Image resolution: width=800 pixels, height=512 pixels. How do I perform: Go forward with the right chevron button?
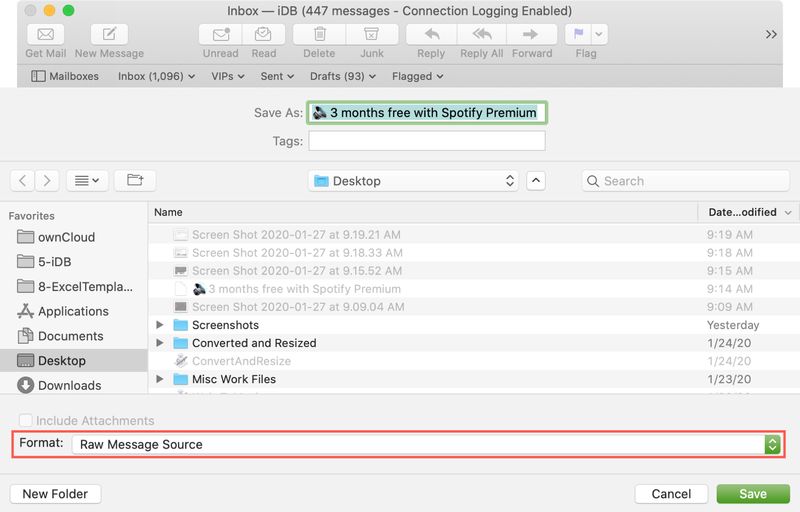point(46,181)
